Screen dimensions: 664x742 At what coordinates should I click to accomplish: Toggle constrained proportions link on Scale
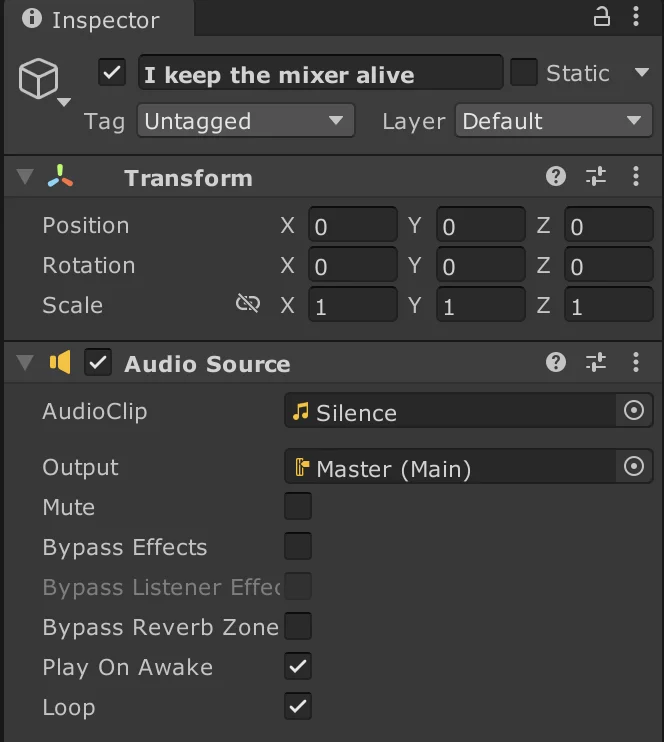[248, 304]
